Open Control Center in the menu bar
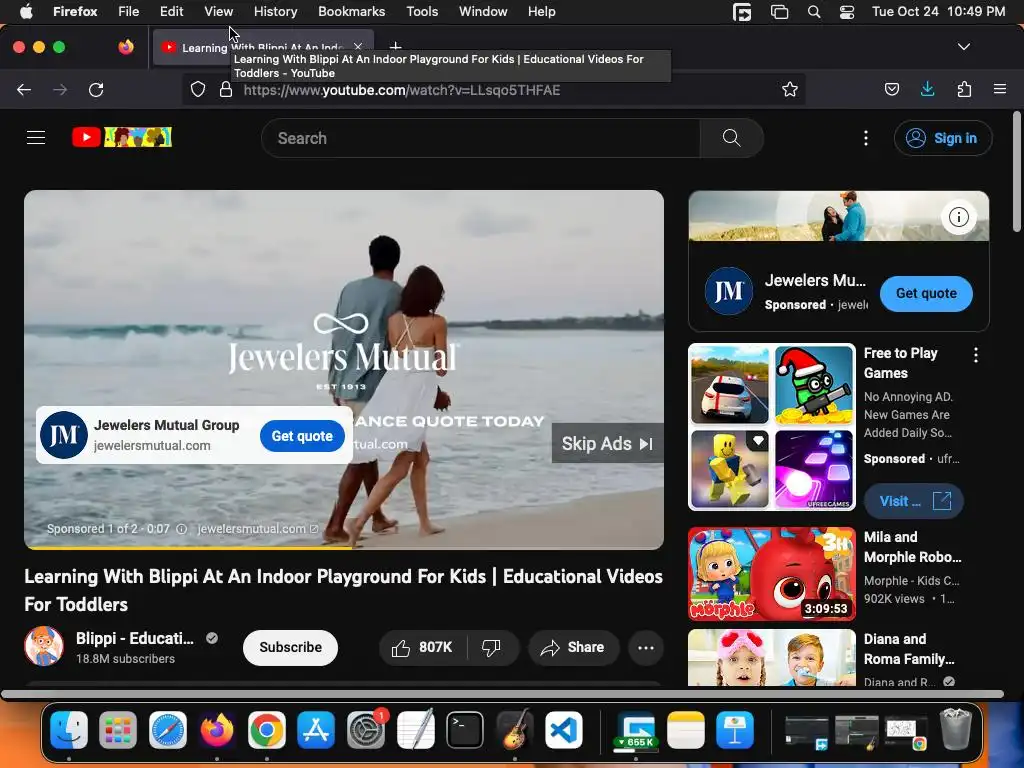 point(847,11)
